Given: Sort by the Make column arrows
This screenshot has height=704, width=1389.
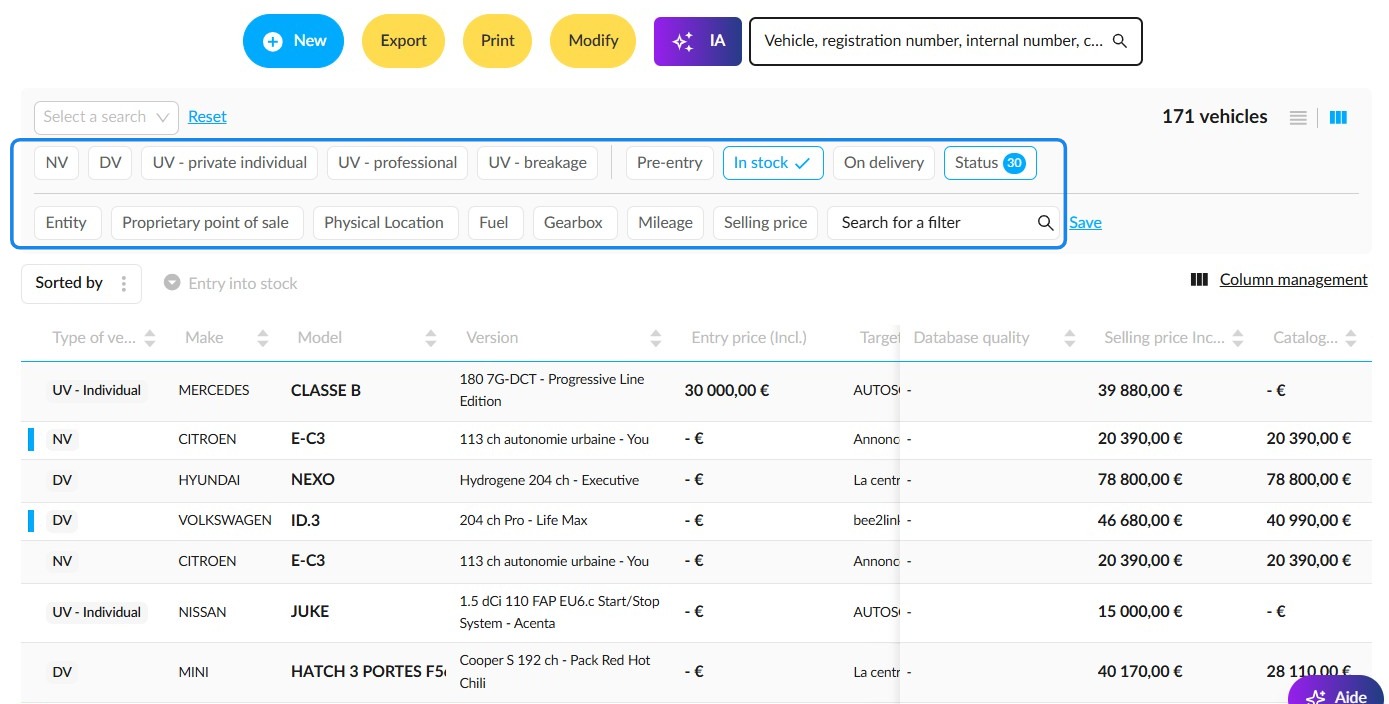Looking at the screenshot, I should tap(263, 338).
